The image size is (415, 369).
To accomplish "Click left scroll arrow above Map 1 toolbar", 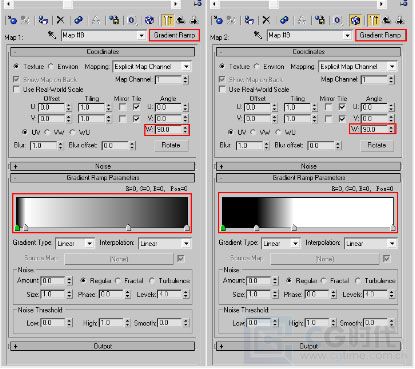I will (x=8, y=4).
